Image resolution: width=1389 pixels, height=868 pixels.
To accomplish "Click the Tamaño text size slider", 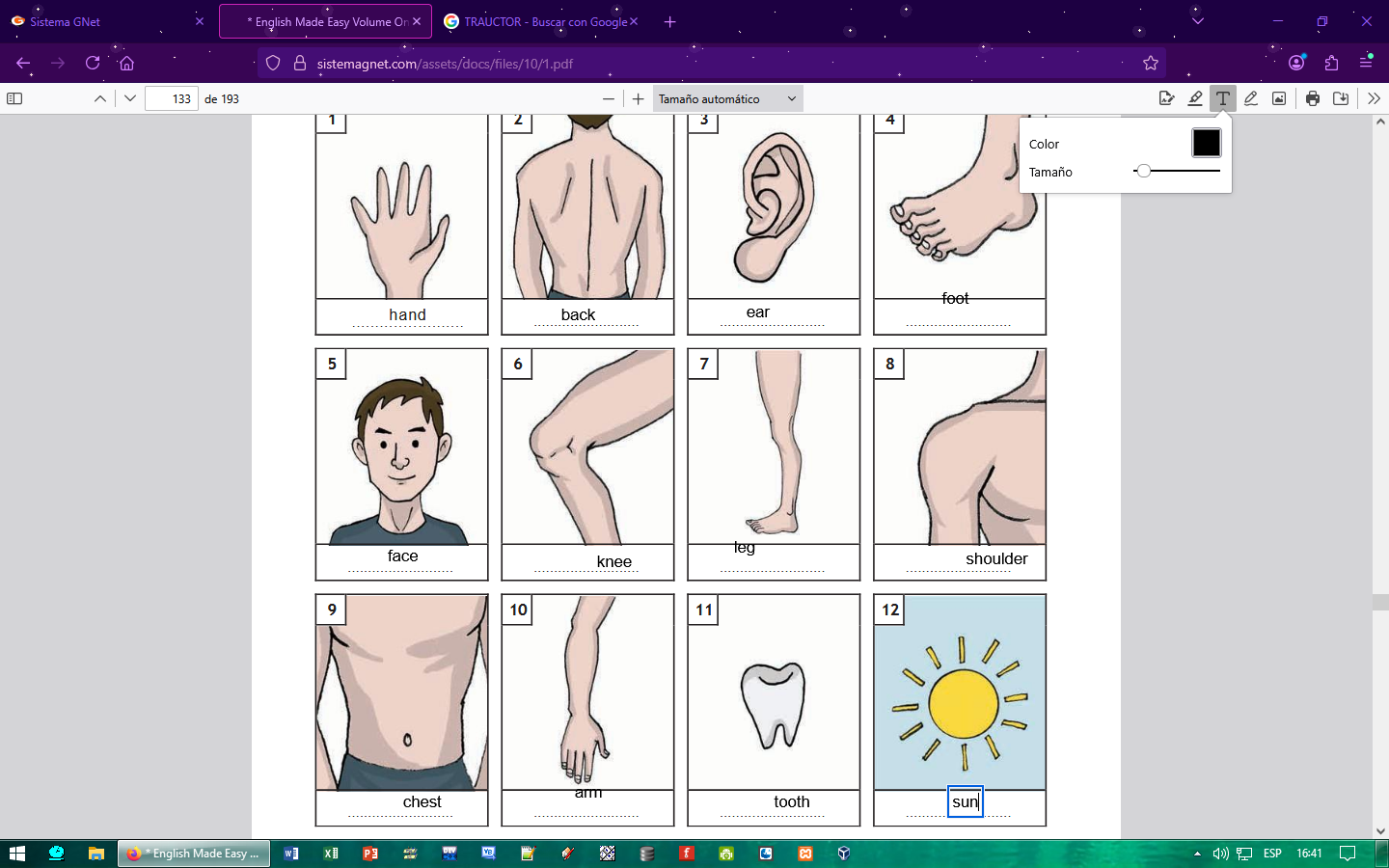I will coord(1176,171).
